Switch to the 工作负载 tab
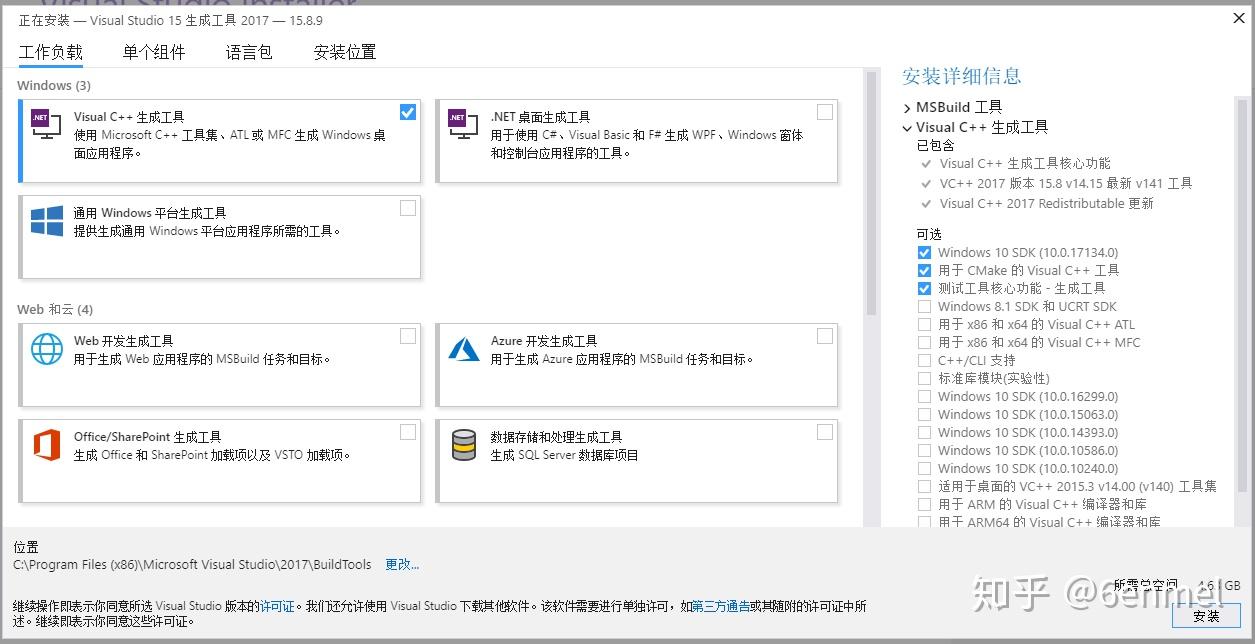 coord(51,52)
